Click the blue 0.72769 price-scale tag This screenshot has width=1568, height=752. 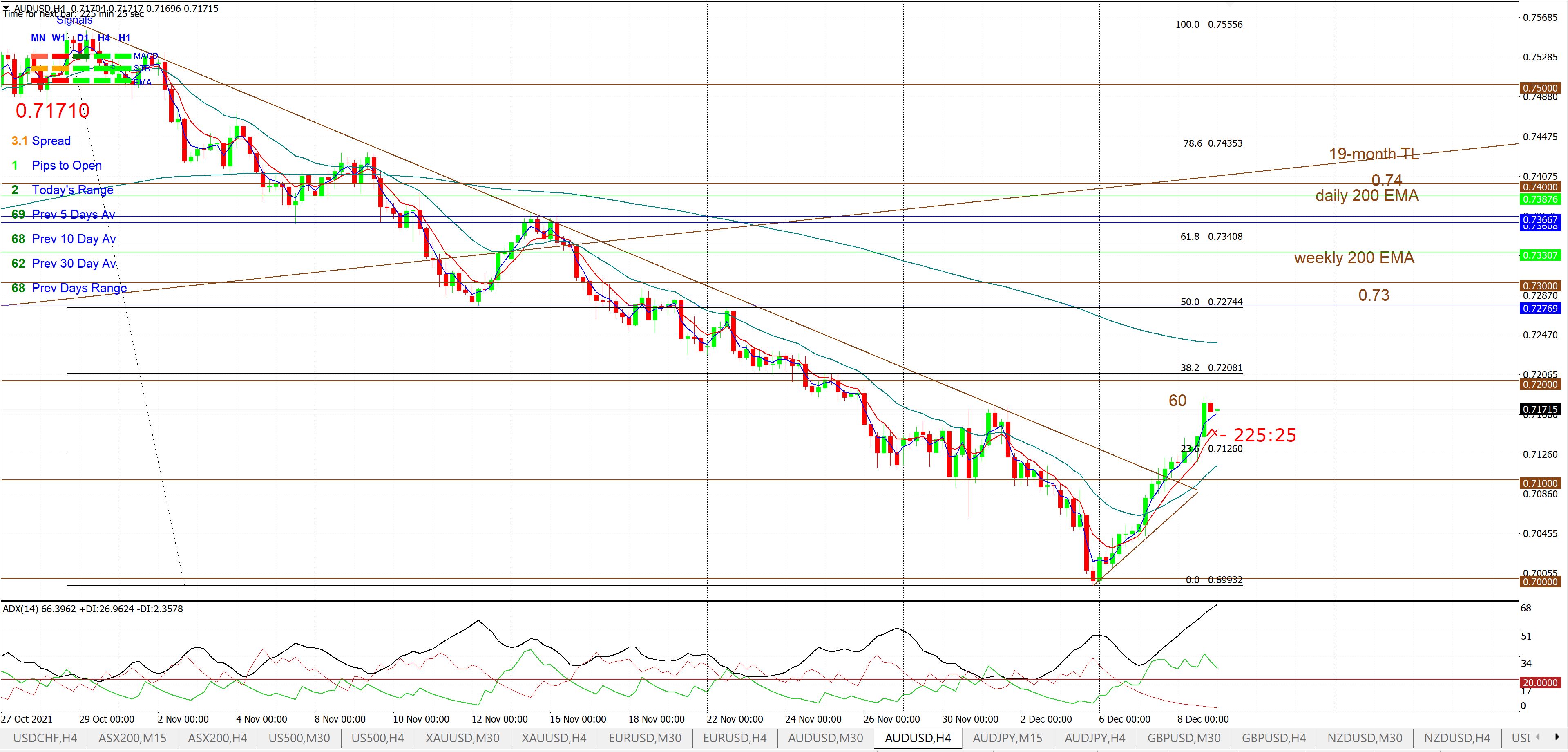click(1540, 309)
